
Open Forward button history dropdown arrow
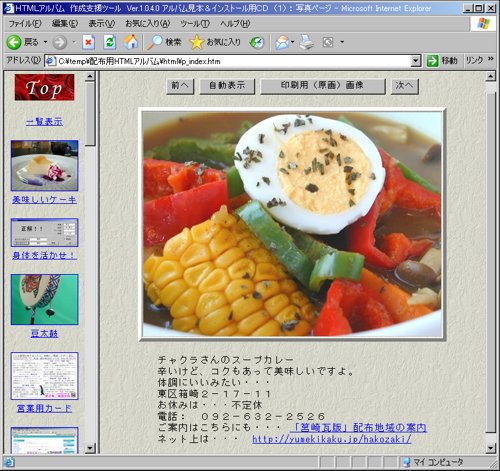pyautogui.click(x=74, y=42)
